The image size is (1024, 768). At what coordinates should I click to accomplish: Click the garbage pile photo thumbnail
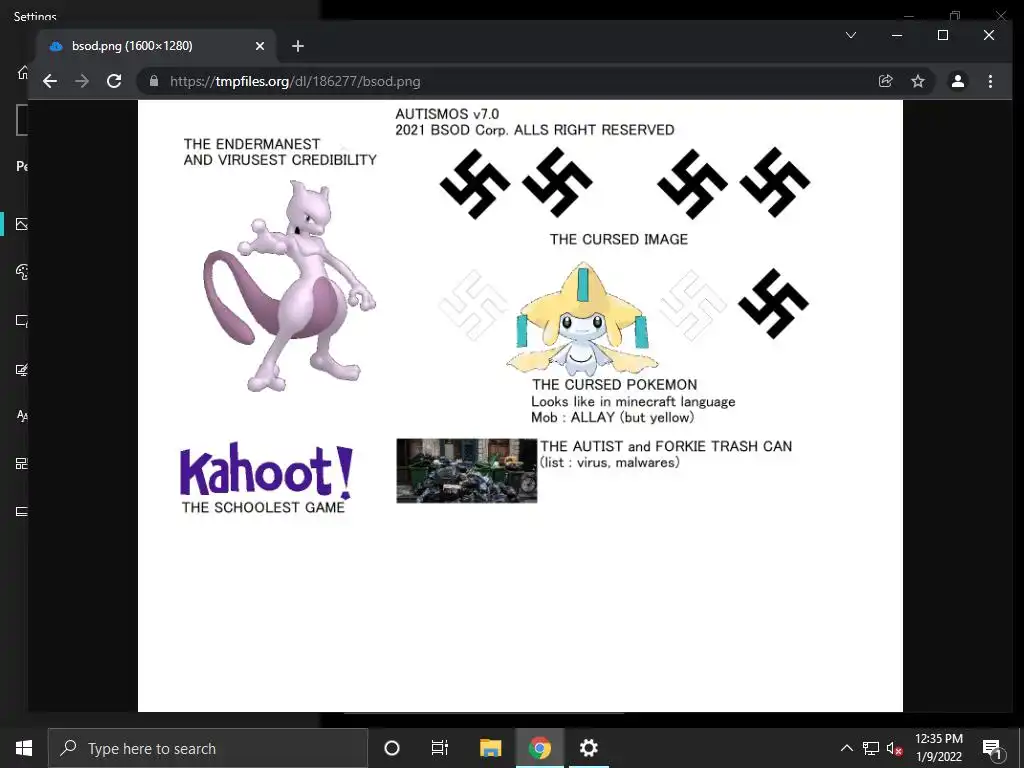pos(466,471)
